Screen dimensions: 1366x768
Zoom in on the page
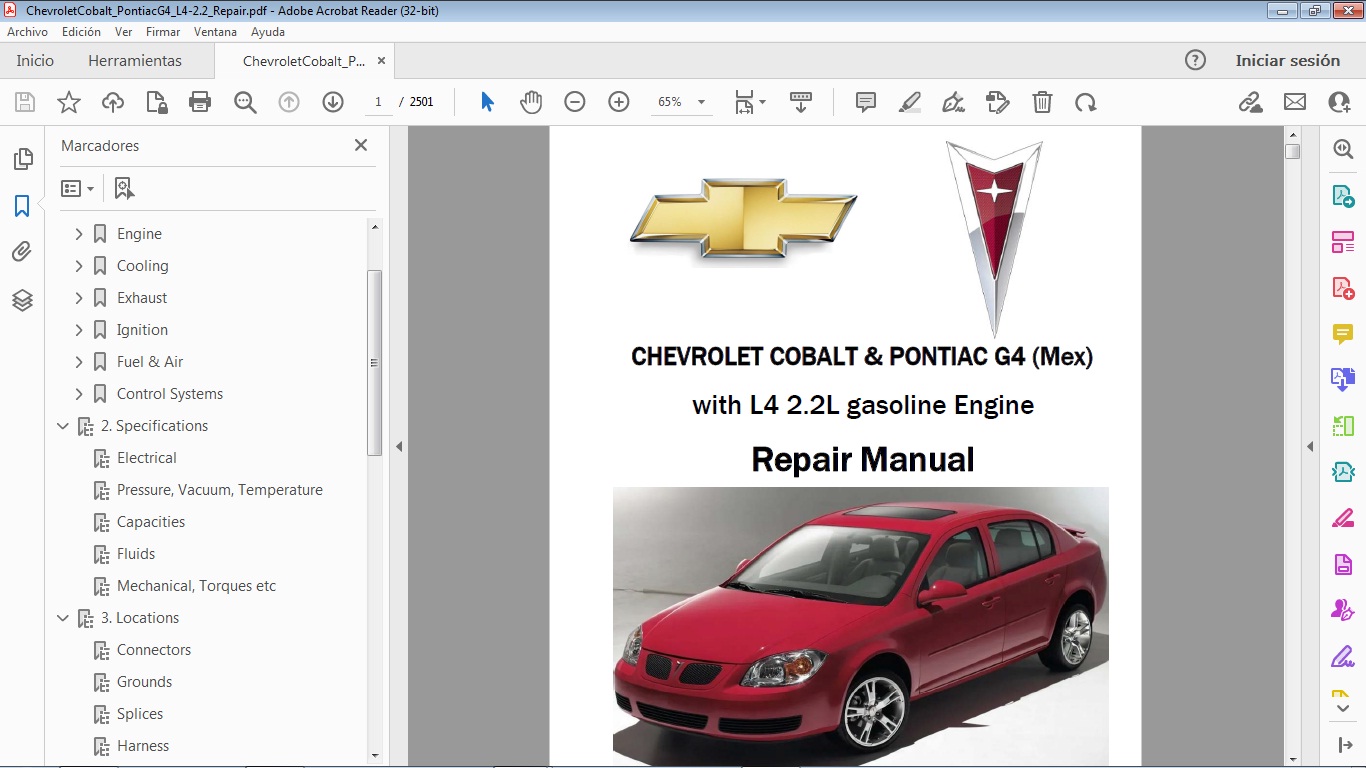[x=618, y=101]
